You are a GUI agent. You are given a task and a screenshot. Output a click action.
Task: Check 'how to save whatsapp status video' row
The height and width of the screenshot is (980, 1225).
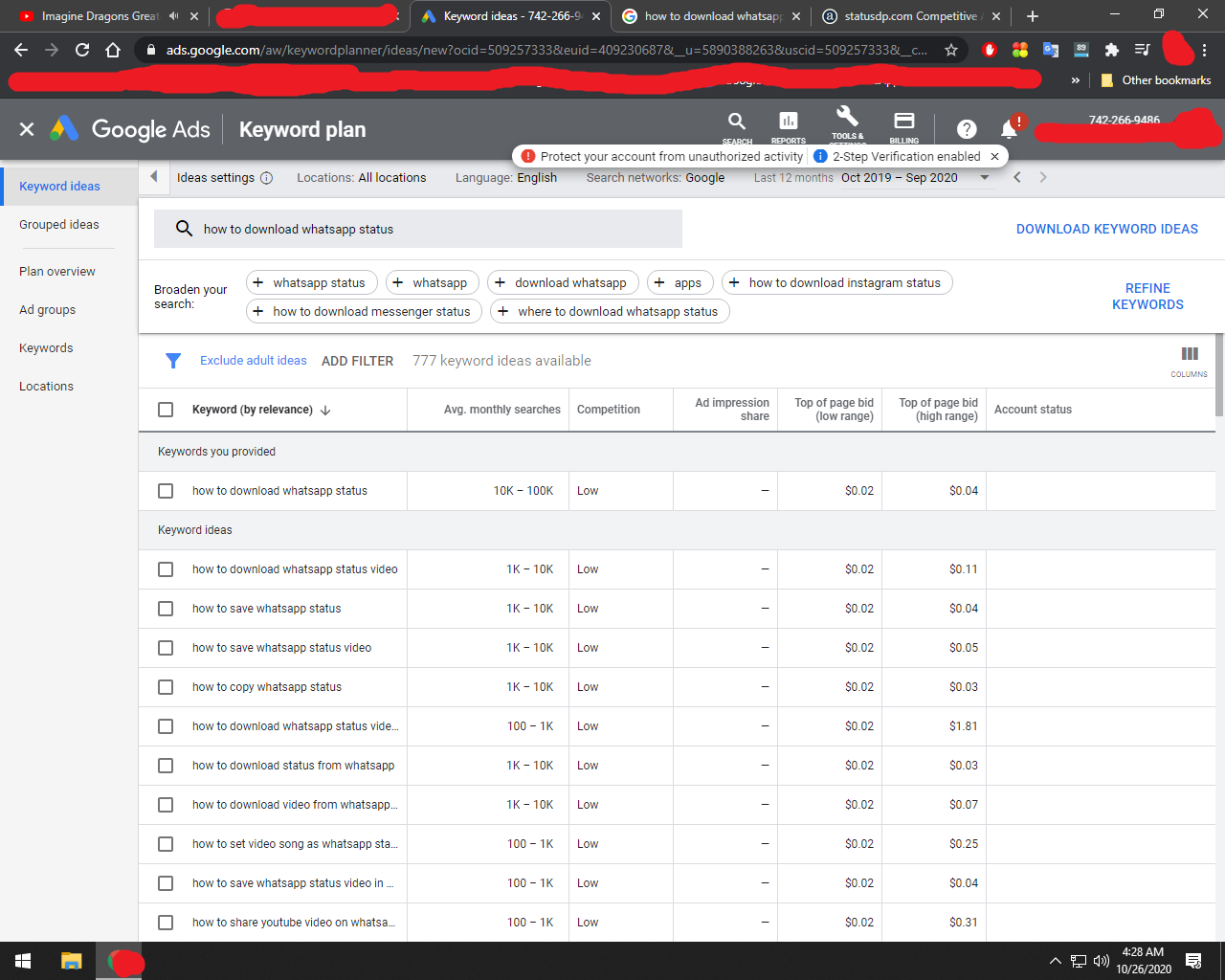[x=166, y=648]
